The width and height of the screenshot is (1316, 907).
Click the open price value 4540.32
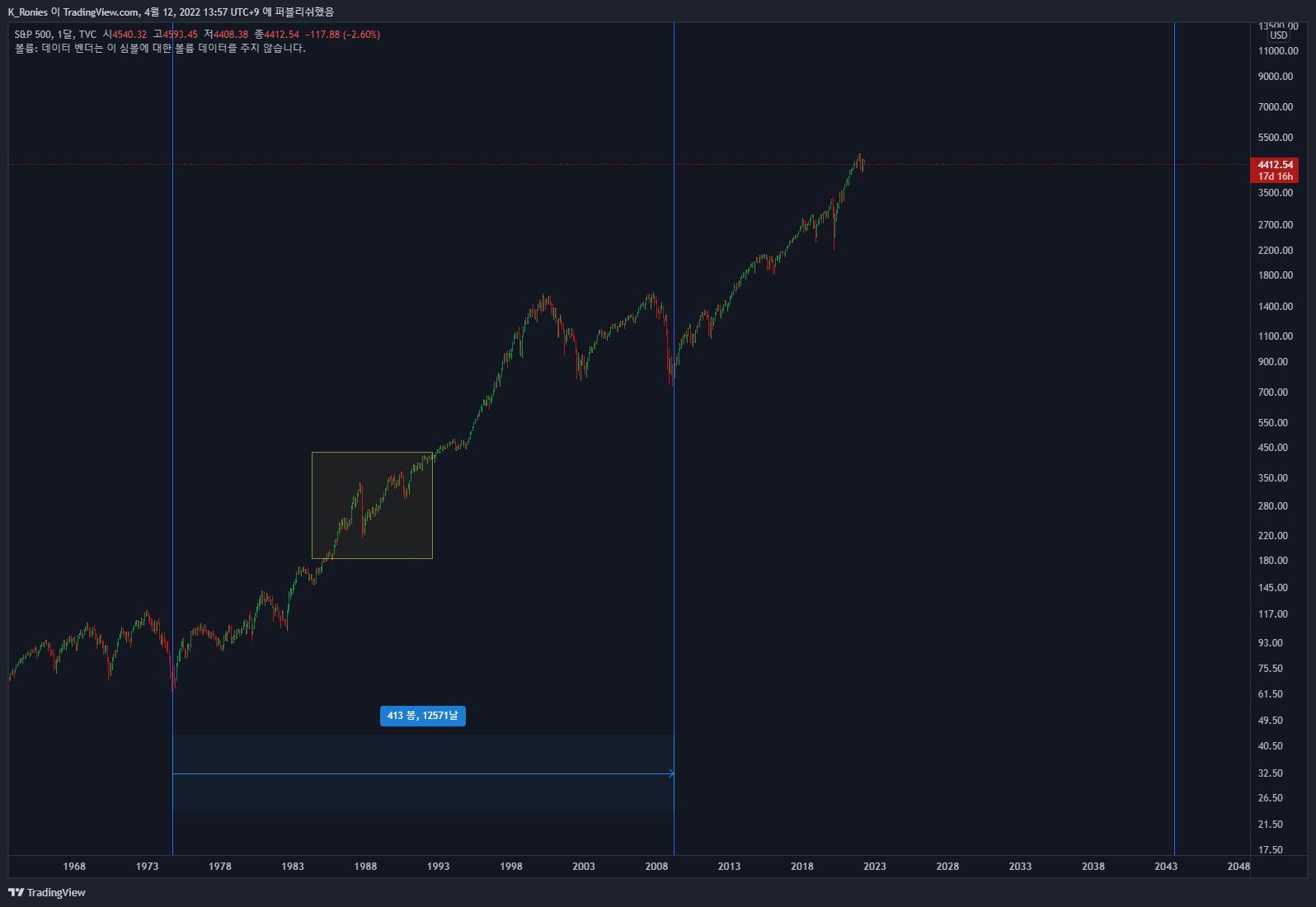pyautogui.click(x=129, y=35)
